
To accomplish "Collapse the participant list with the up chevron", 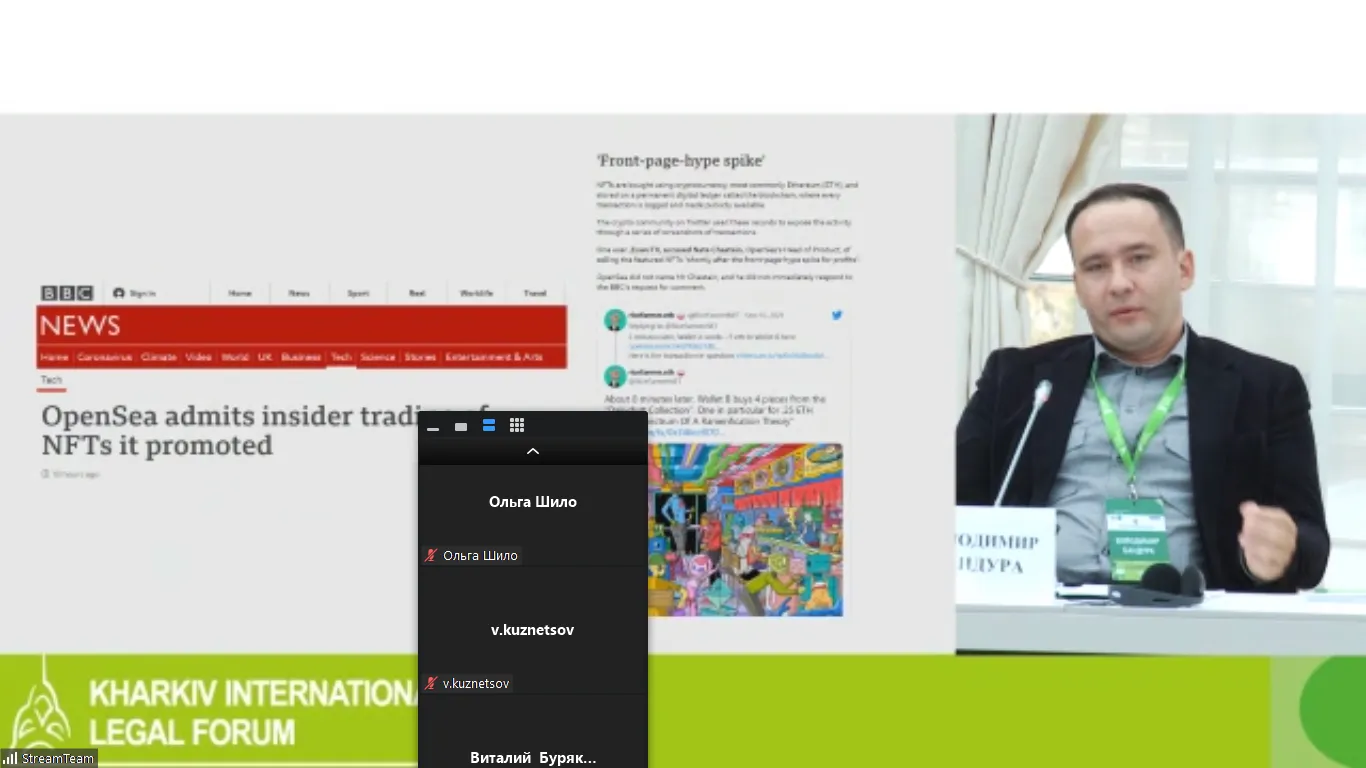I will (x=533, y=451).
